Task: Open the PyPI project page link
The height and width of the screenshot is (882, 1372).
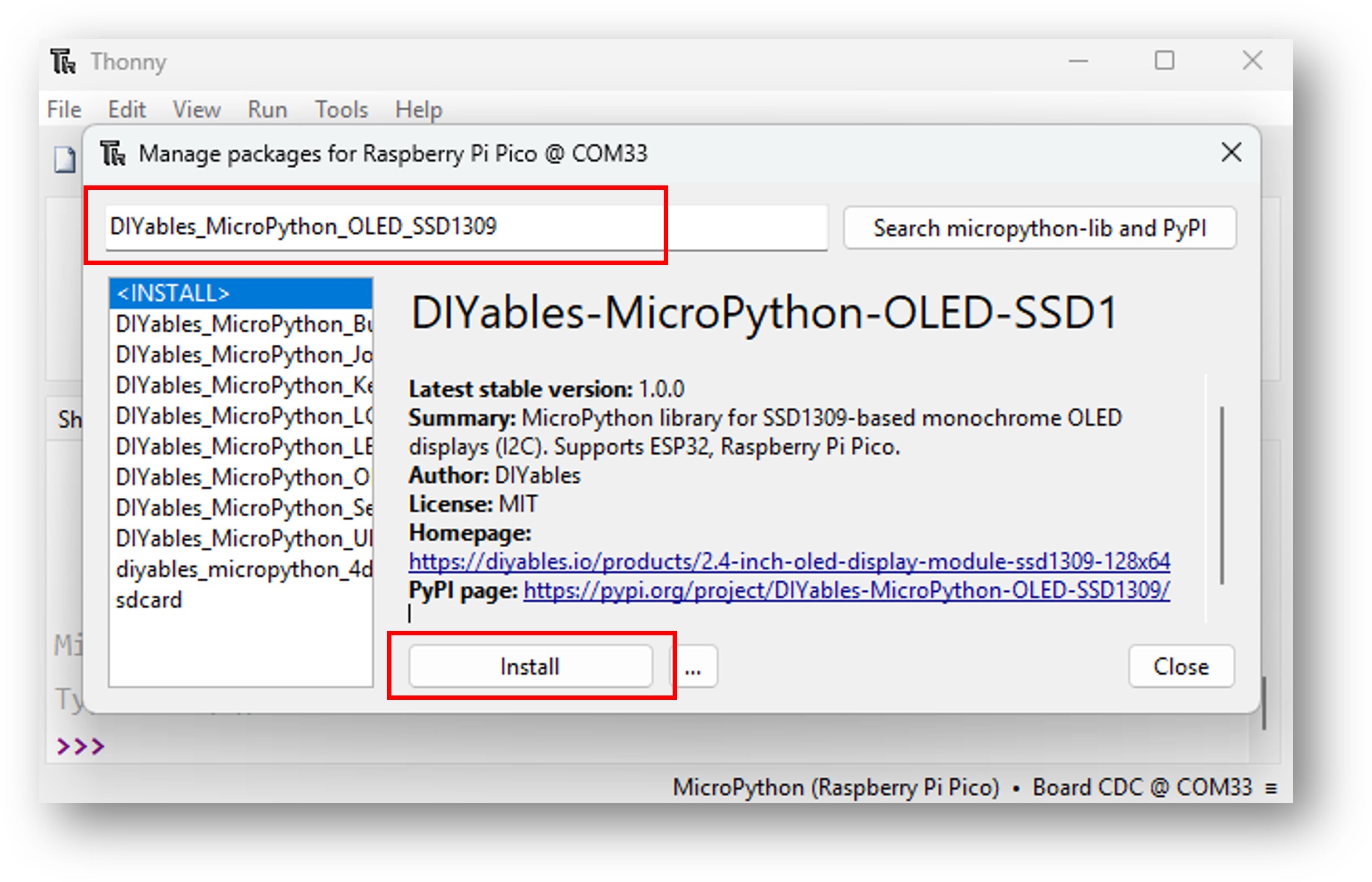Action: click(x=846, y=591)
